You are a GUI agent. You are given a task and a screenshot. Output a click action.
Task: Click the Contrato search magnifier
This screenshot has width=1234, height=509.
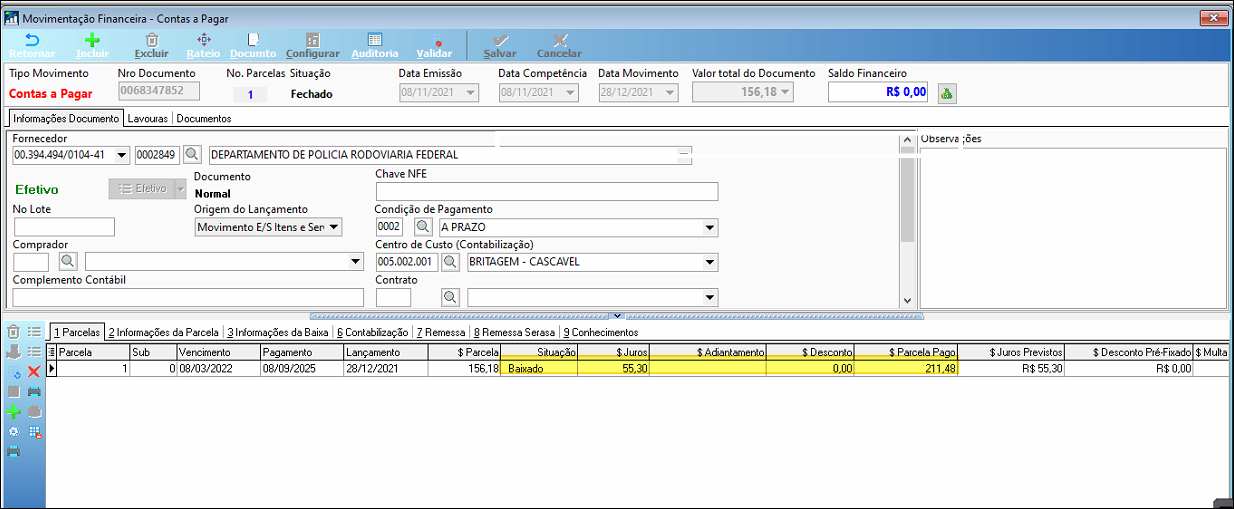tap(451, 297)
